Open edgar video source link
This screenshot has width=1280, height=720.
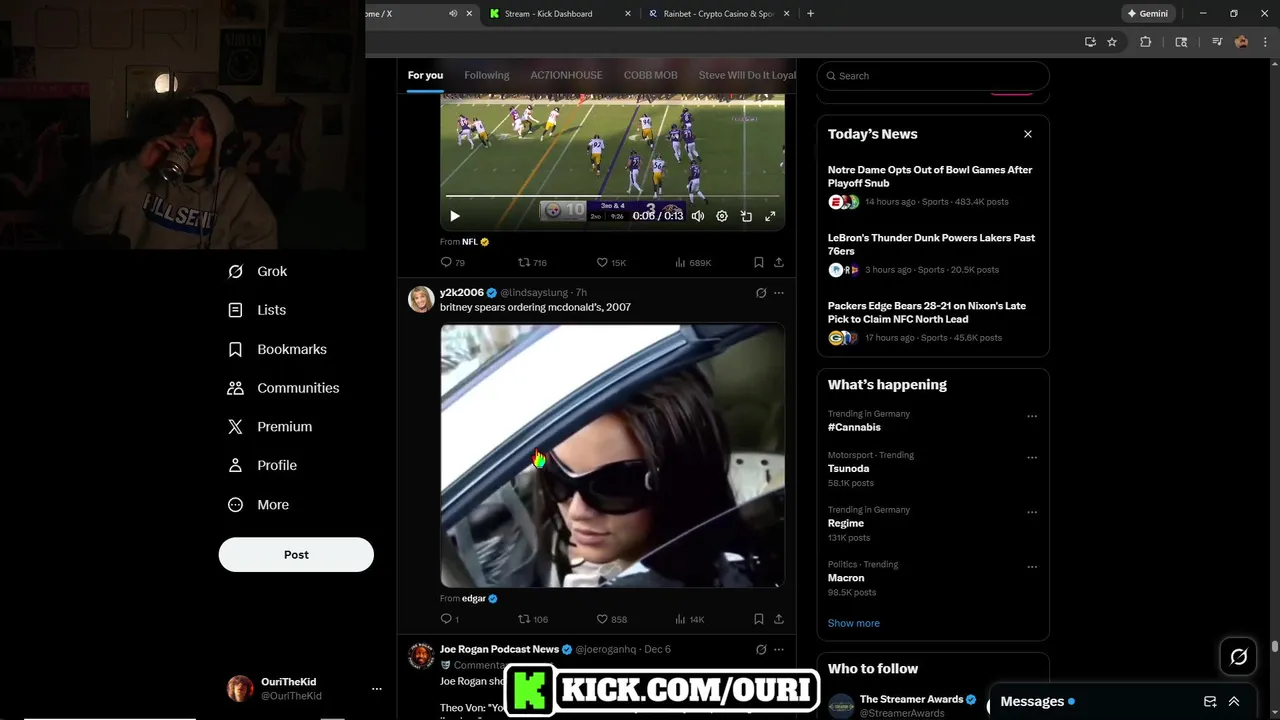point(479,598)
